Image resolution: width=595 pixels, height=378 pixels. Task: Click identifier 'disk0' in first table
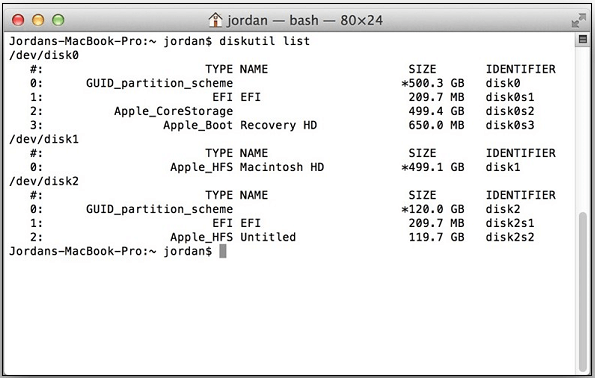[x=503, y=83]
